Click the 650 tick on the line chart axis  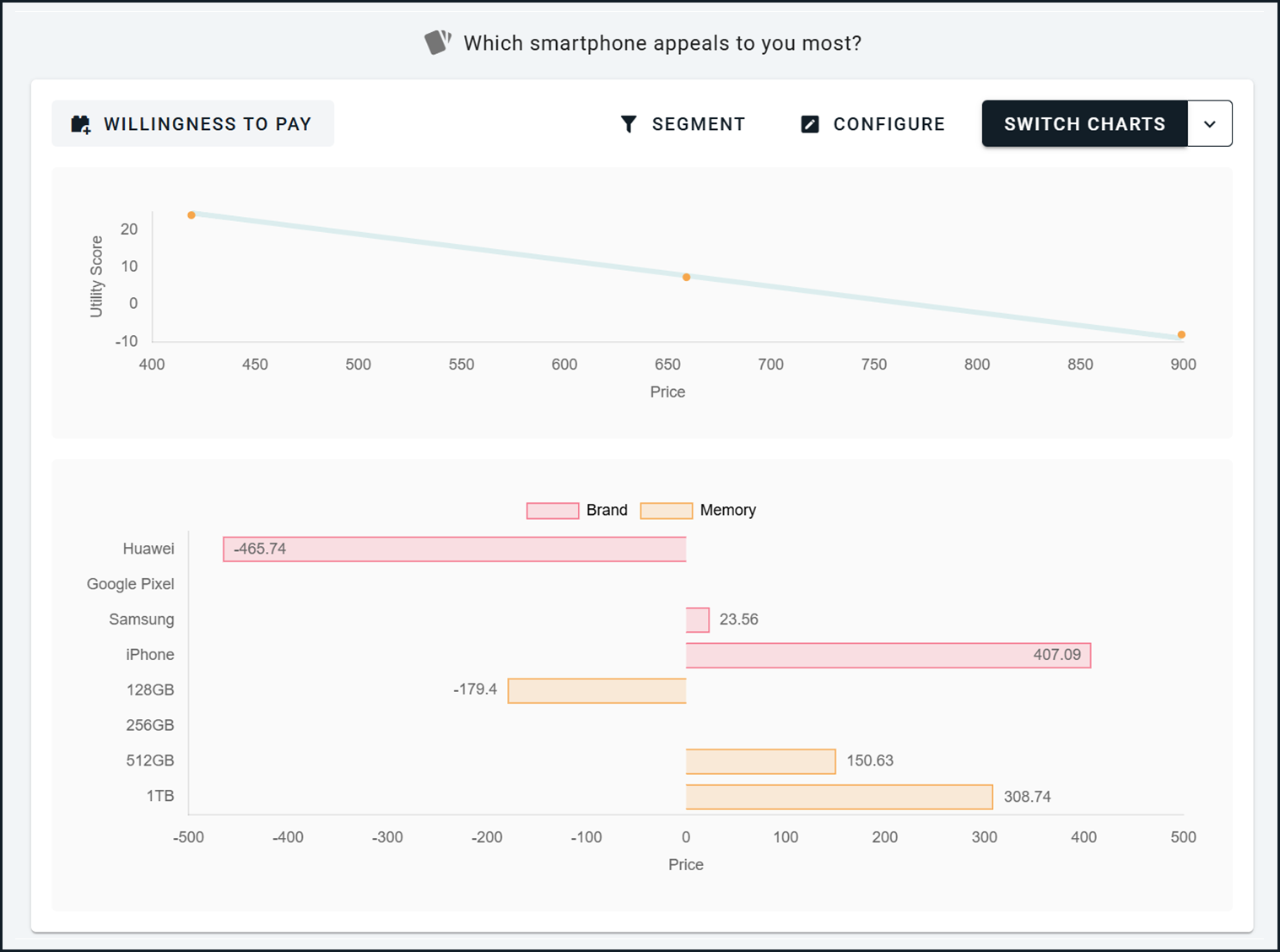[x=667, y=365]
